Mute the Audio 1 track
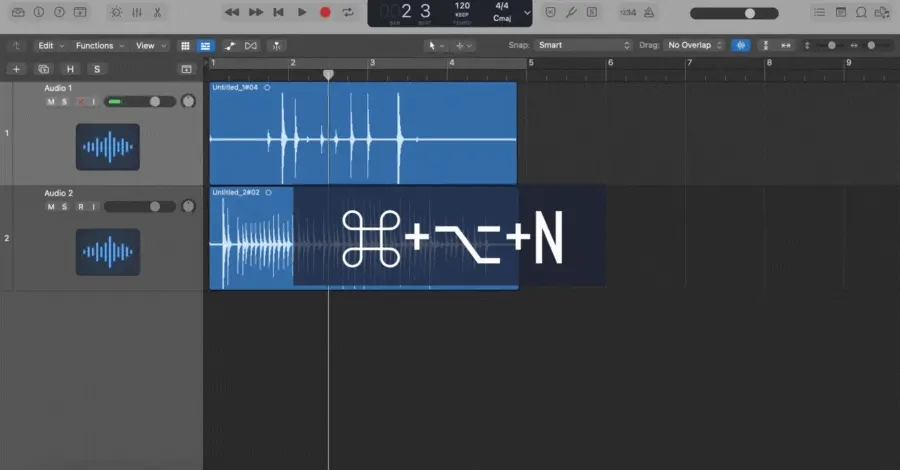The height and width of the screenshot is (470, 900). (x=51, y=102)
